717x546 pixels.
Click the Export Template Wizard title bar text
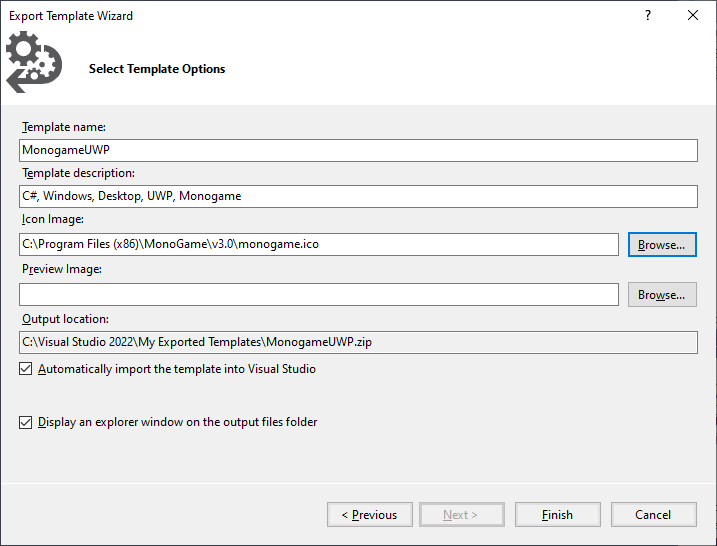[x=71, y=16]
